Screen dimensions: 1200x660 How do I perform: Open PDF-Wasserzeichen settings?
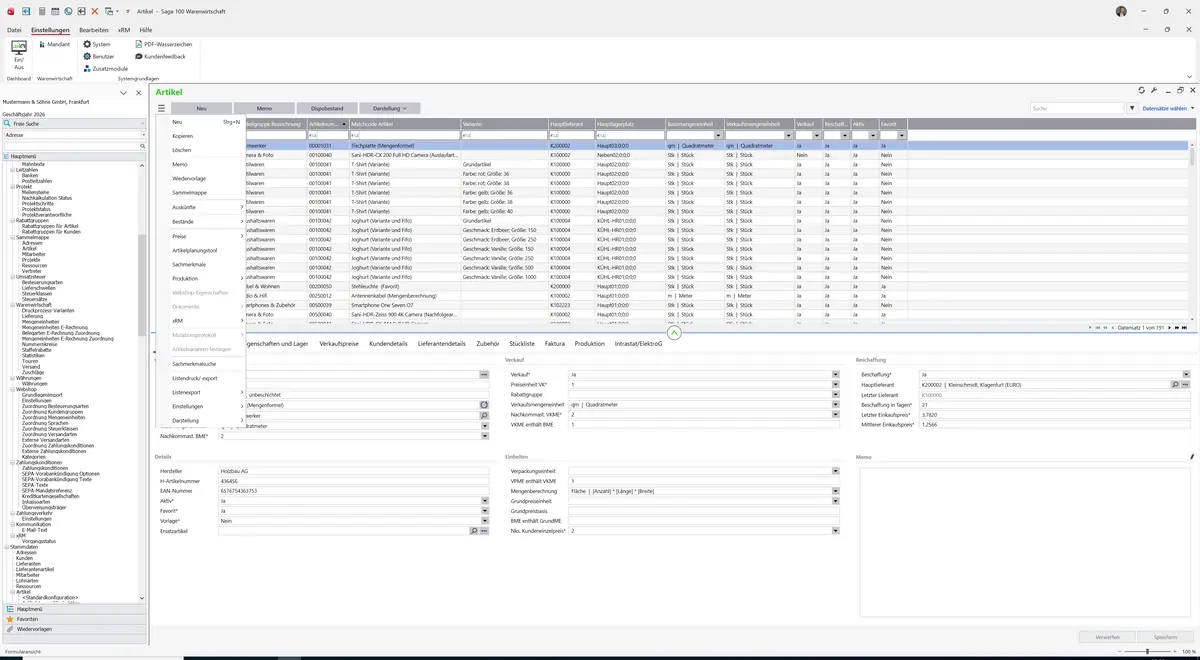coord(163,45)
